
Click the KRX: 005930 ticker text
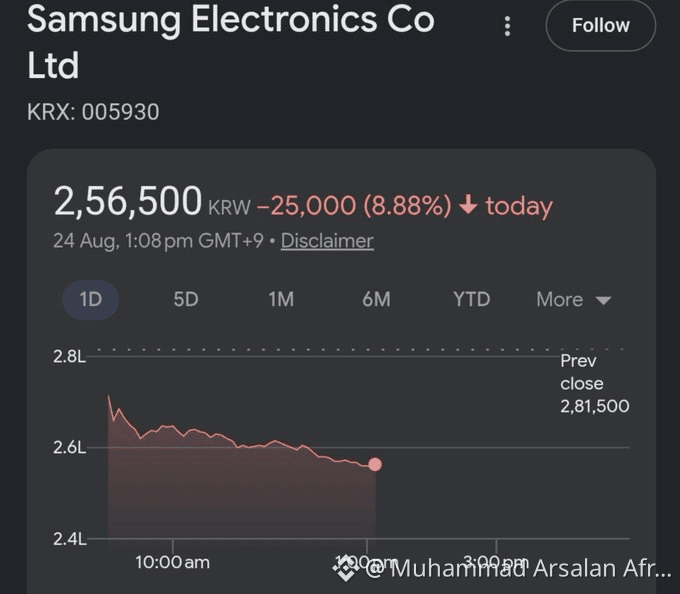(x=93, y=112)
